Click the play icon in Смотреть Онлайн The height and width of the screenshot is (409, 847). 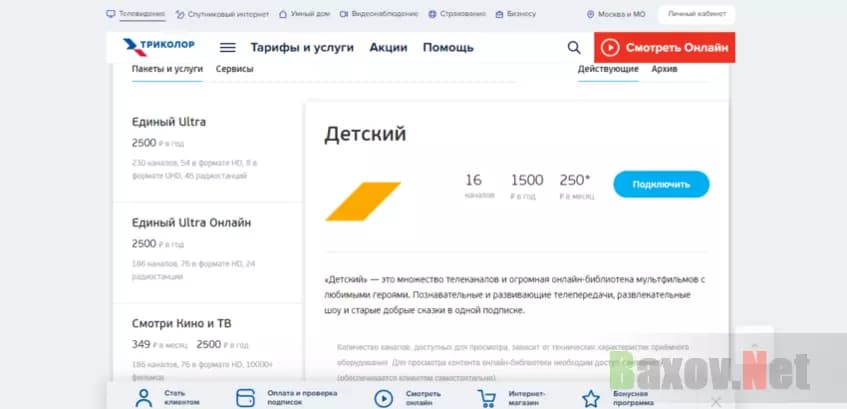610,48
